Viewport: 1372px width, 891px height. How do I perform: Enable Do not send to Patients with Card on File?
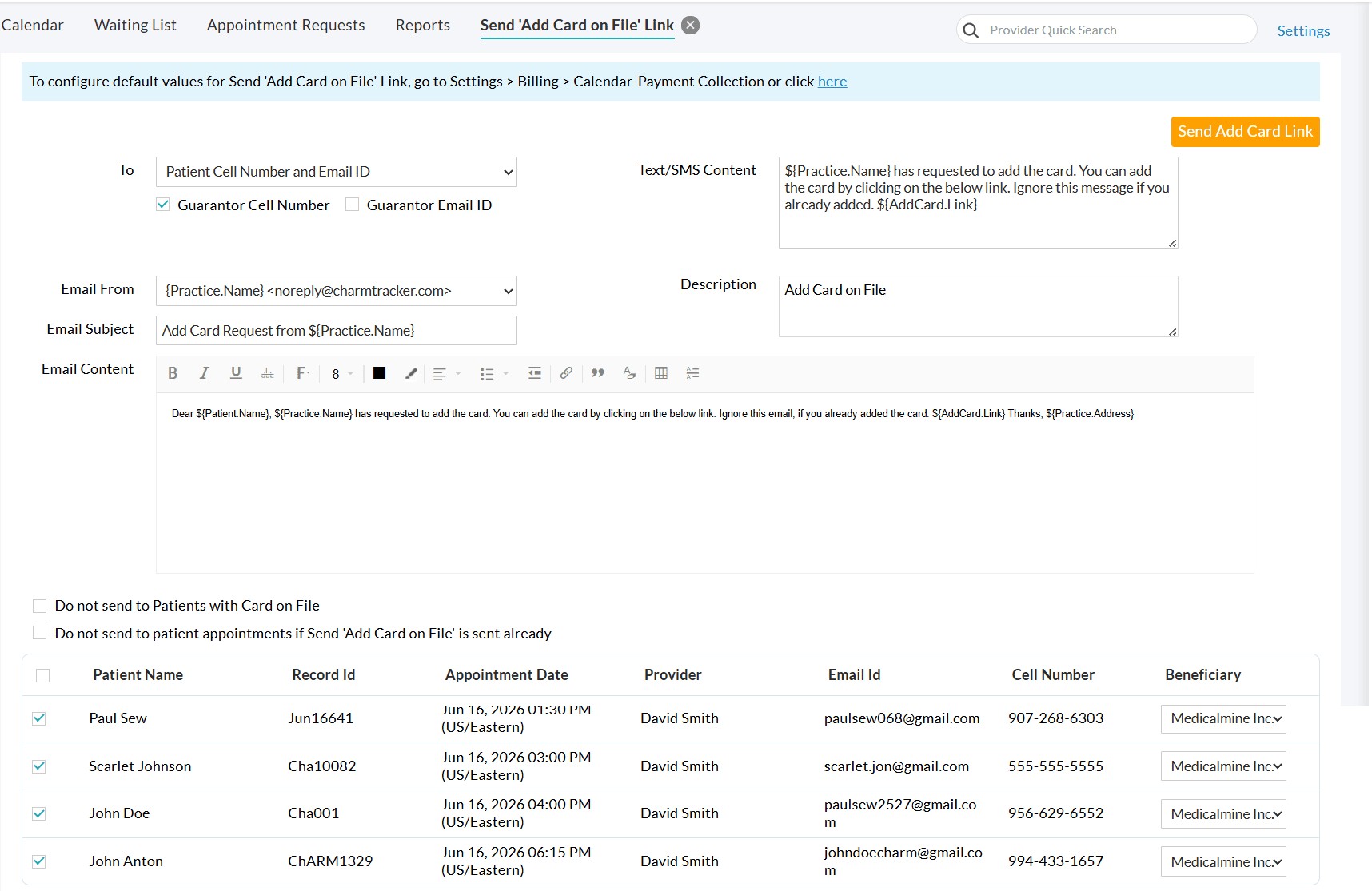point(39,606)
